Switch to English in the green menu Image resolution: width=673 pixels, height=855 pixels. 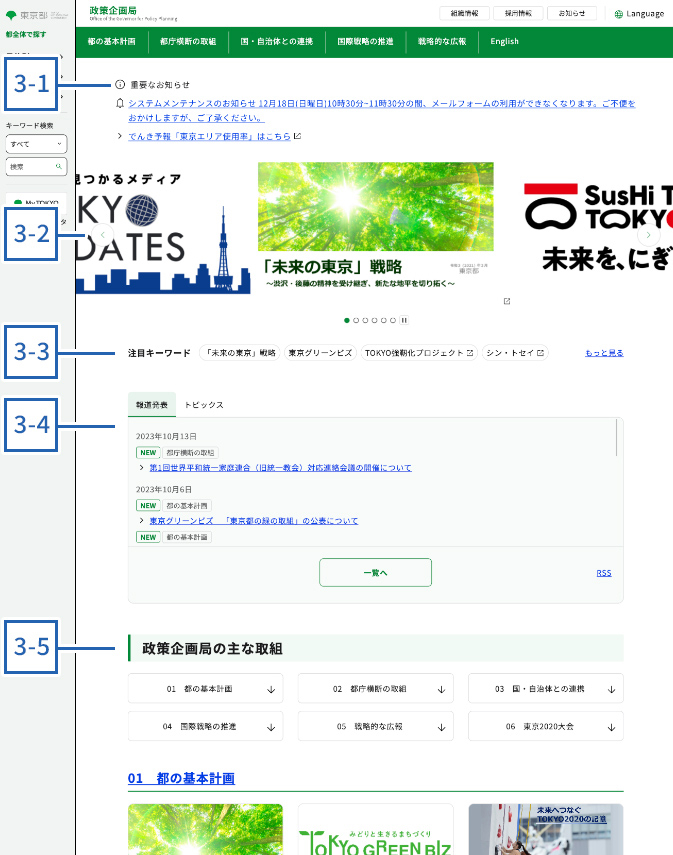[504, 41]
